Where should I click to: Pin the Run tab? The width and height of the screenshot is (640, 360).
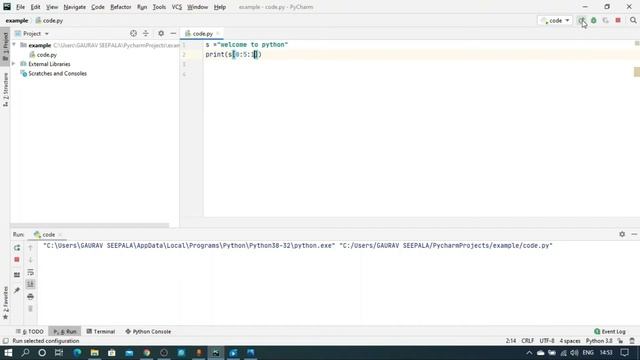[x=17, y=290]
